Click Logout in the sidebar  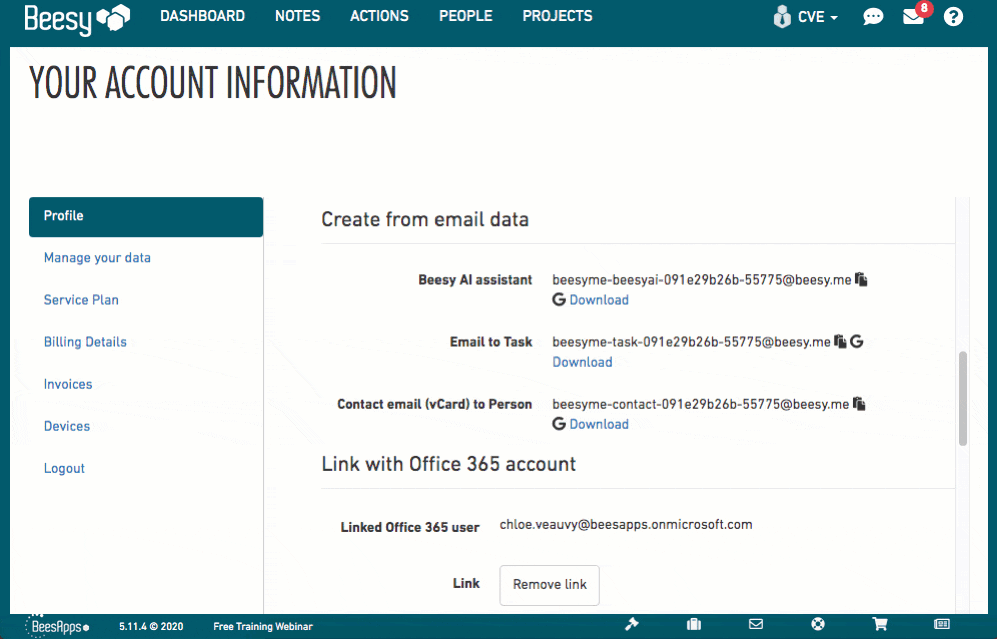point(64,469)
